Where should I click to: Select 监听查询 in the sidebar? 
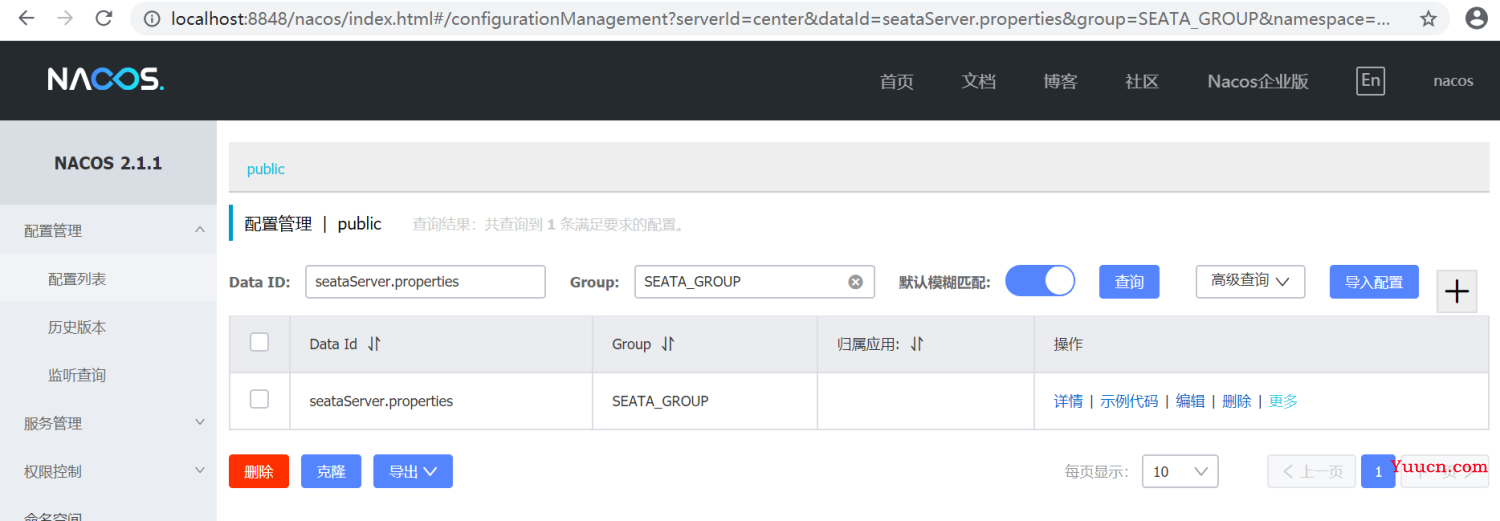click(x=108, y=375)
